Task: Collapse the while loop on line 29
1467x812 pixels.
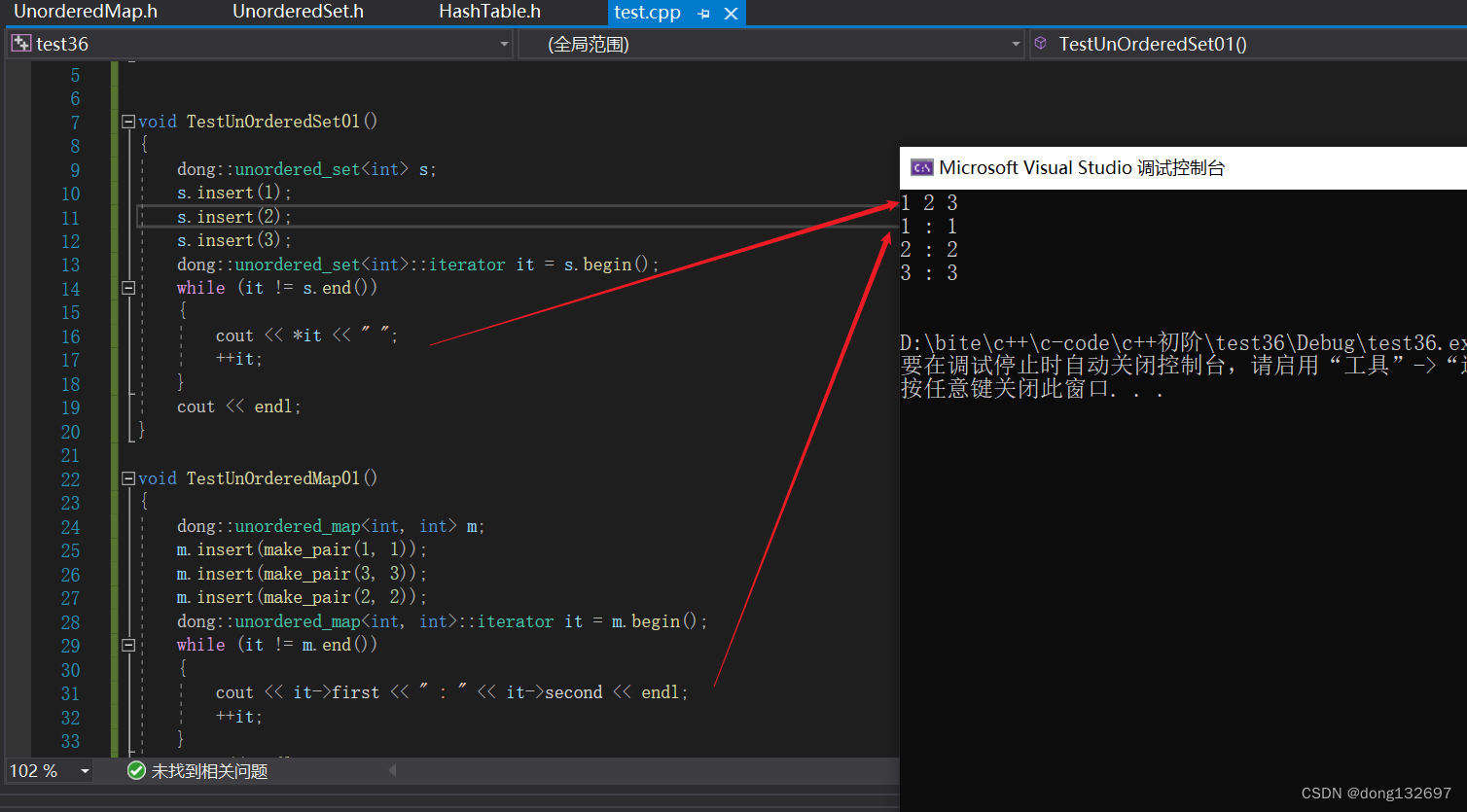Action: (x=127, y=645)
